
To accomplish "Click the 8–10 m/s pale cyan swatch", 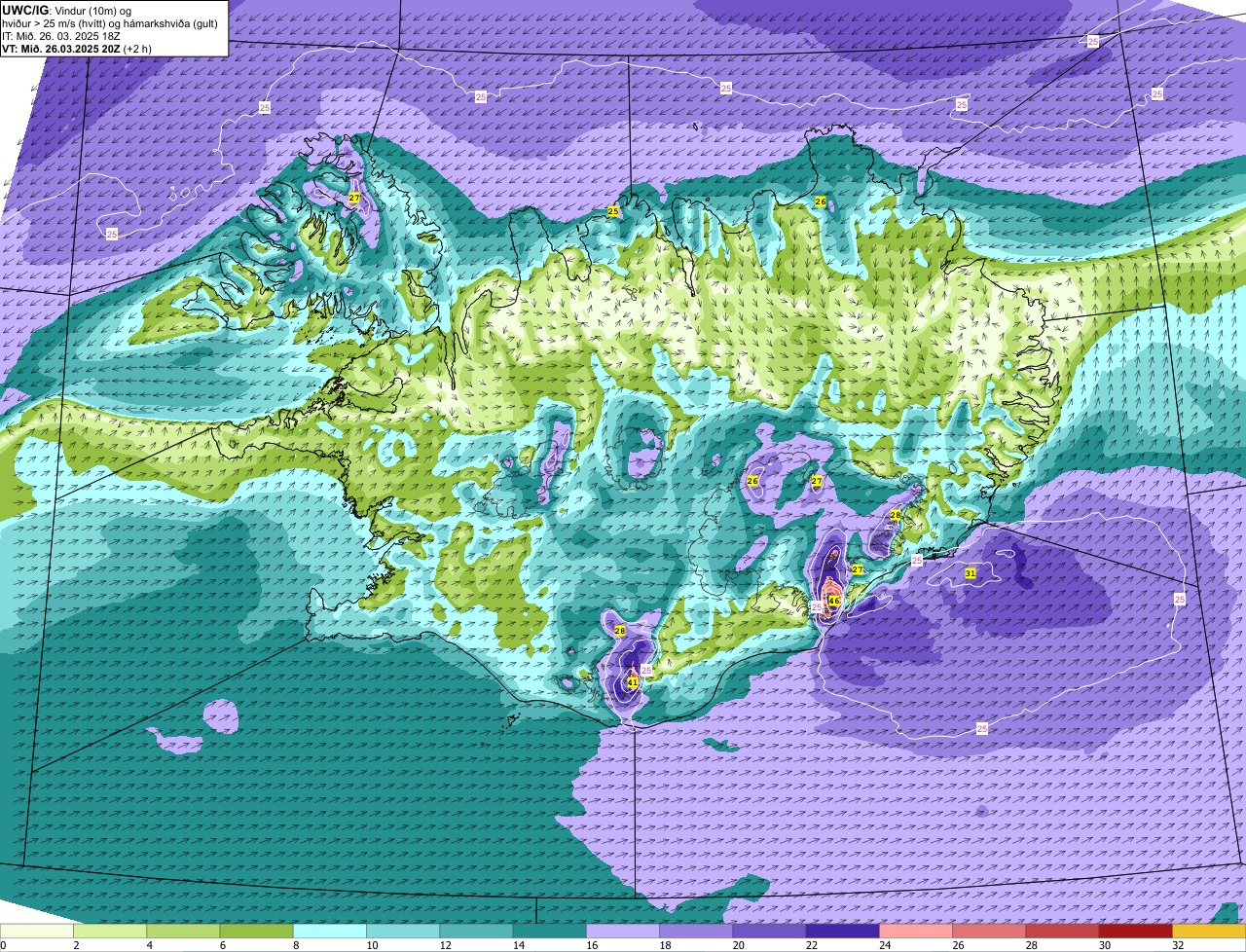I will click(330, 931).
